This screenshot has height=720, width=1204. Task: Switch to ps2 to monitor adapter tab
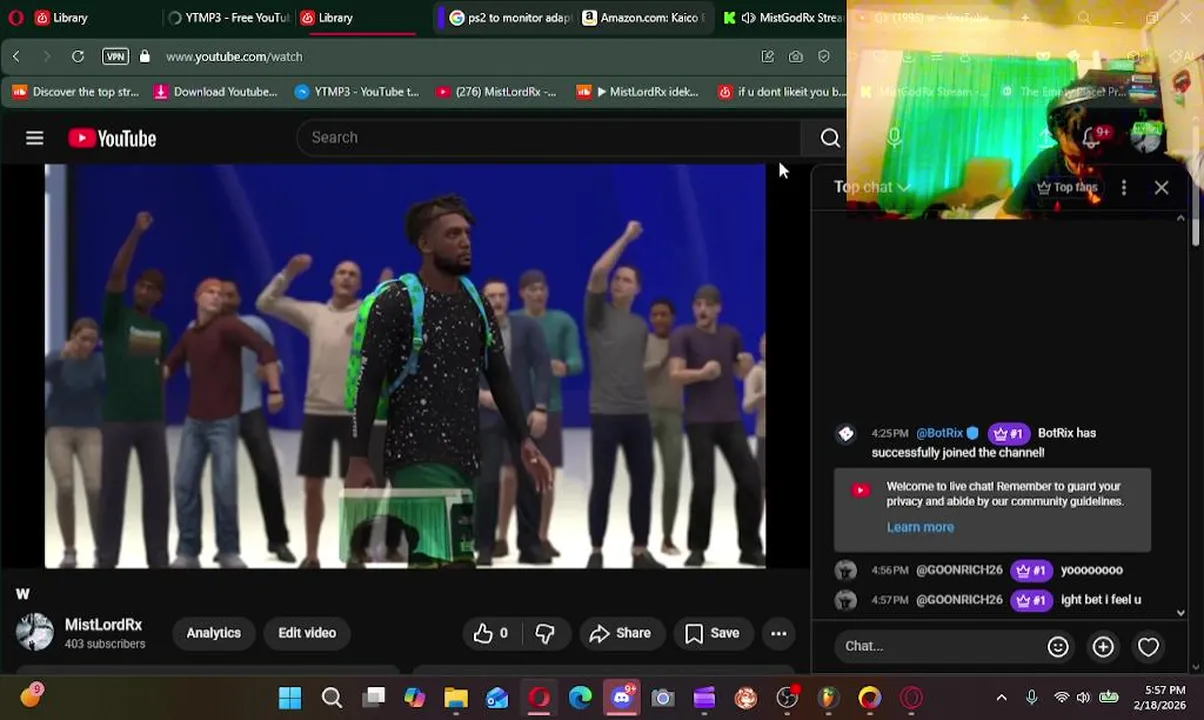tap(510, 17)
